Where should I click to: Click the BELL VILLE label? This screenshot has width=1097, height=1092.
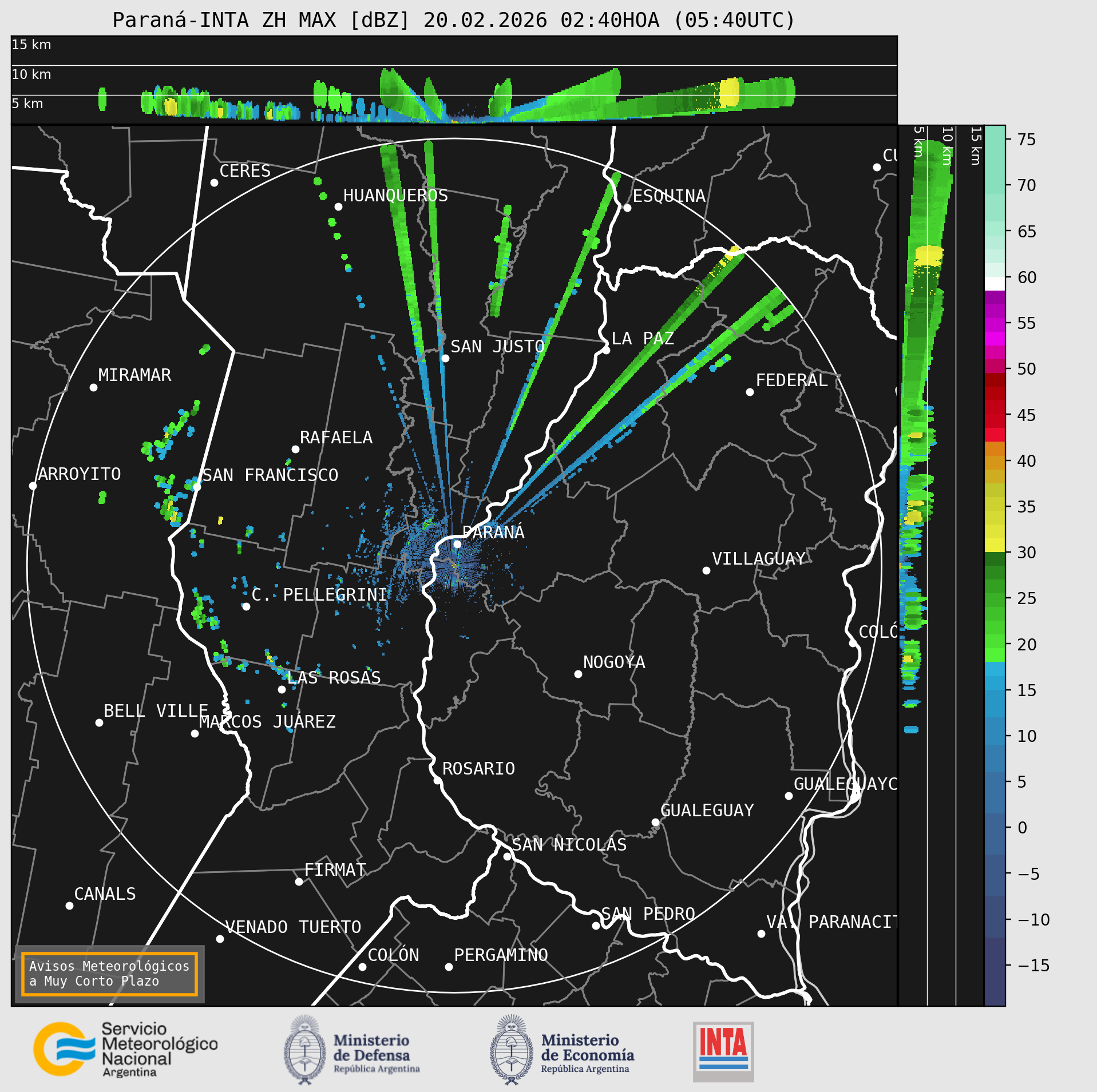pyautogui.click(x=156, y=710)
